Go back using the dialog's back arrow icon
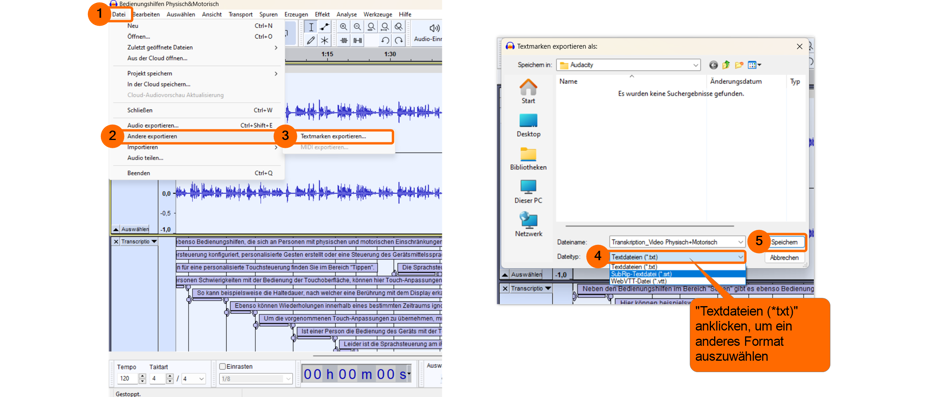The image size is (949, 397). click(713, 65)
